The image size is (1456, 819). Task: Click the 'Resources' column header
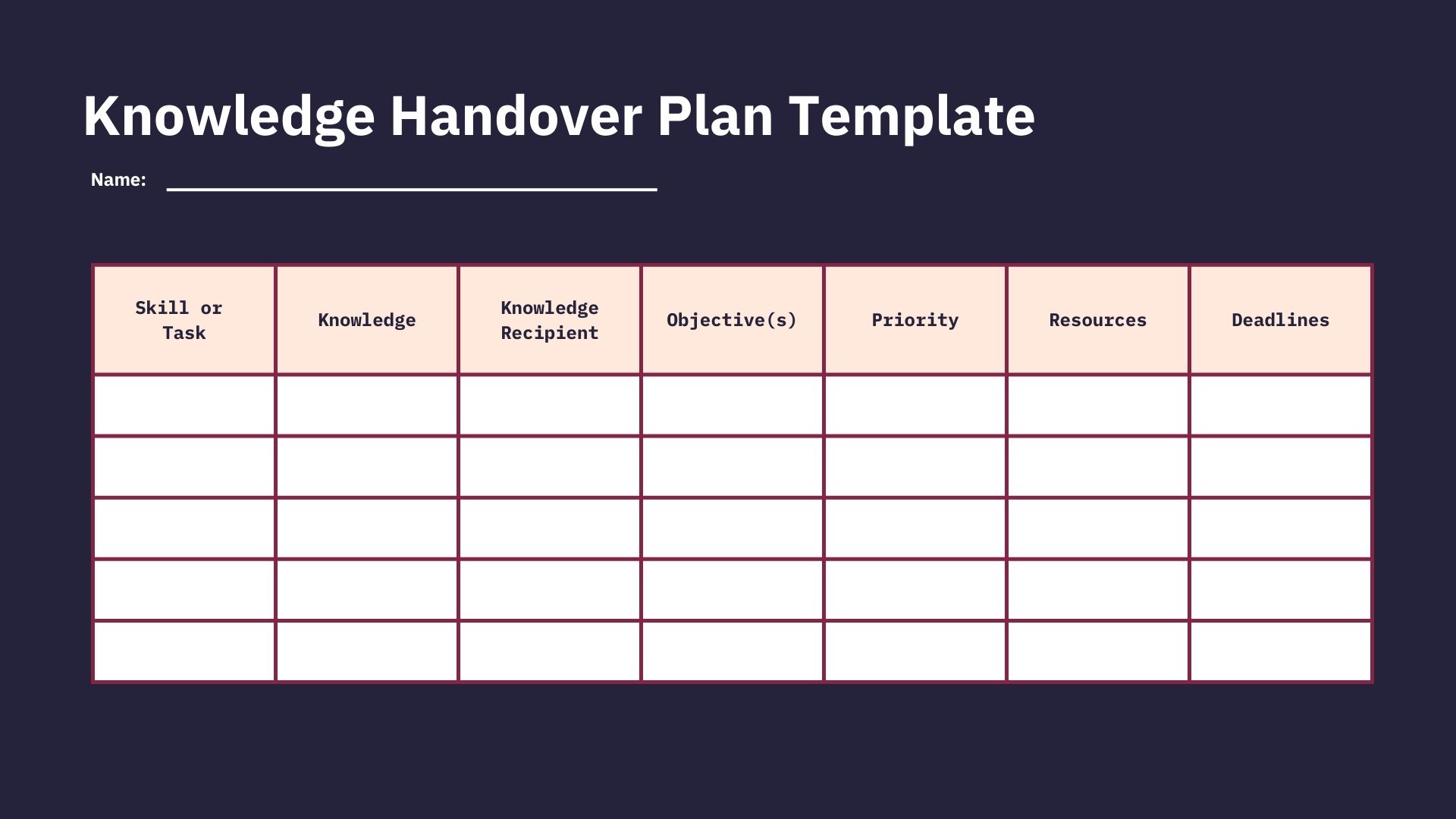tap(1097, 320)
